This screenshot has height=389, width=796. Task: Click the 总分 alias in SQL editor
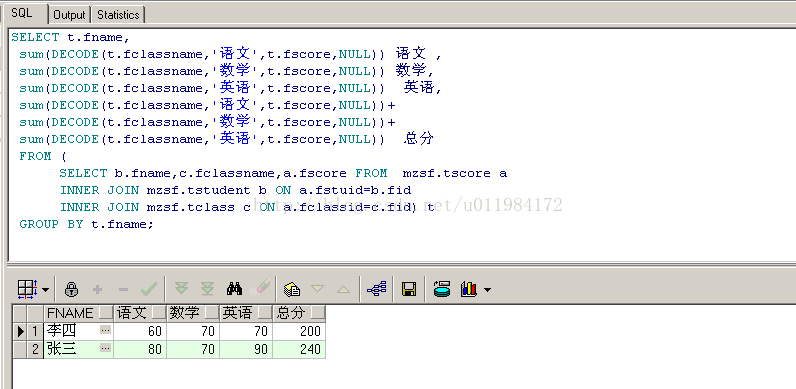click(419, 139)
